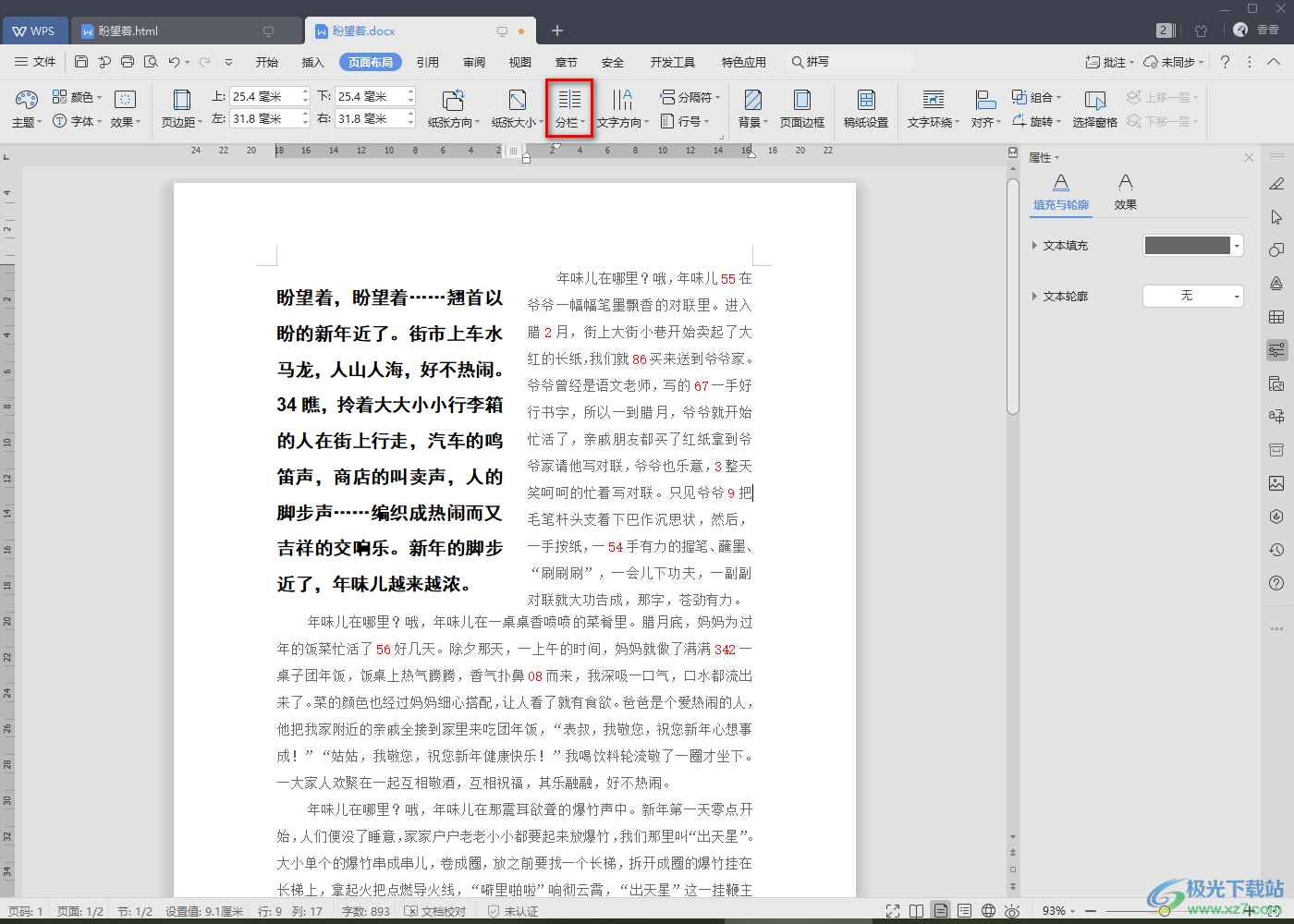Open the shapes icon in right sidebar
The height and width of the screenshot is (924, 1294).
click(1276, 250)
